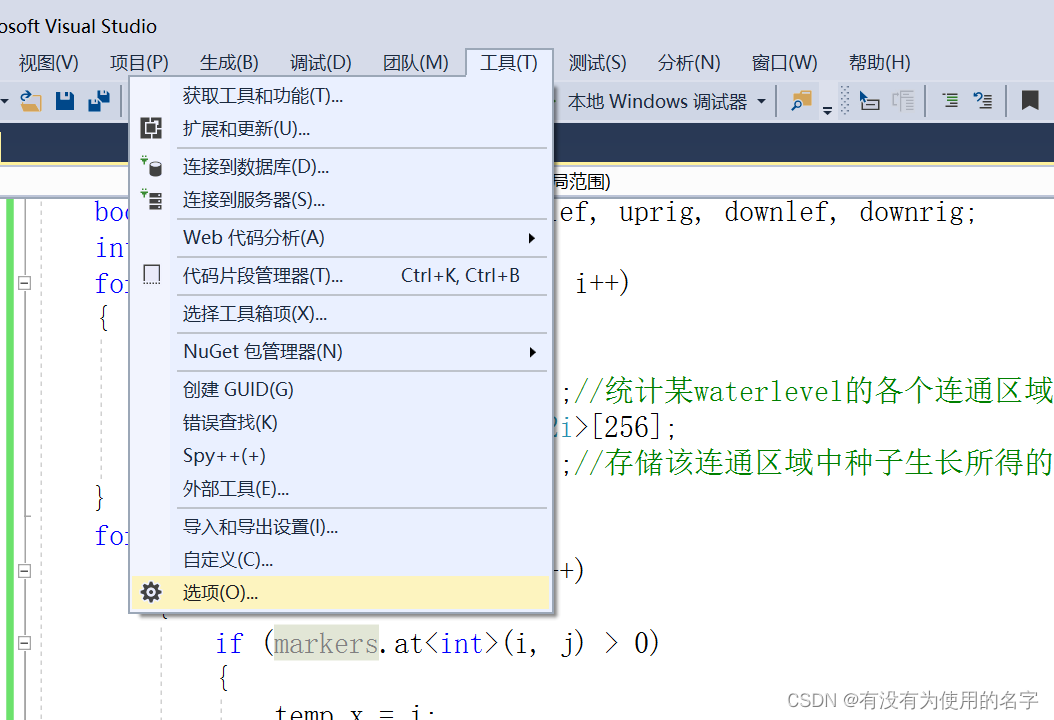
Task: Select 代码片段管理器(T)... menu entry
Action: [341, 276]
